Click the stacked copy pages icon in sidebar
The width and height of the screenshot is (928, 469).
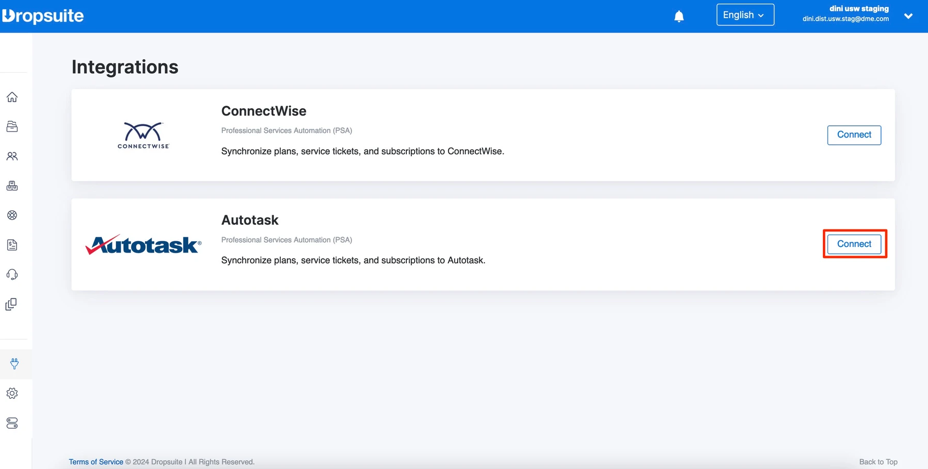point(12,304)
